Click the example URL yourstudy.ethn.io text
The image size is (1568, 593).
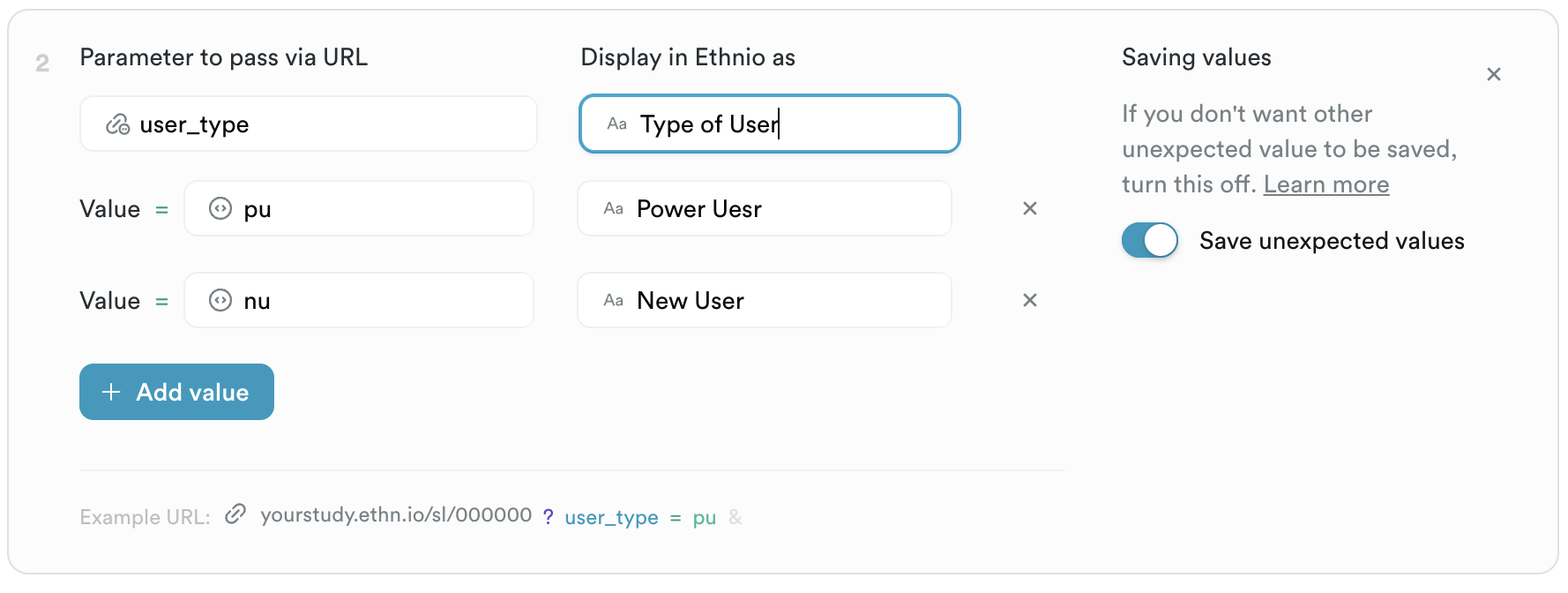396,515
